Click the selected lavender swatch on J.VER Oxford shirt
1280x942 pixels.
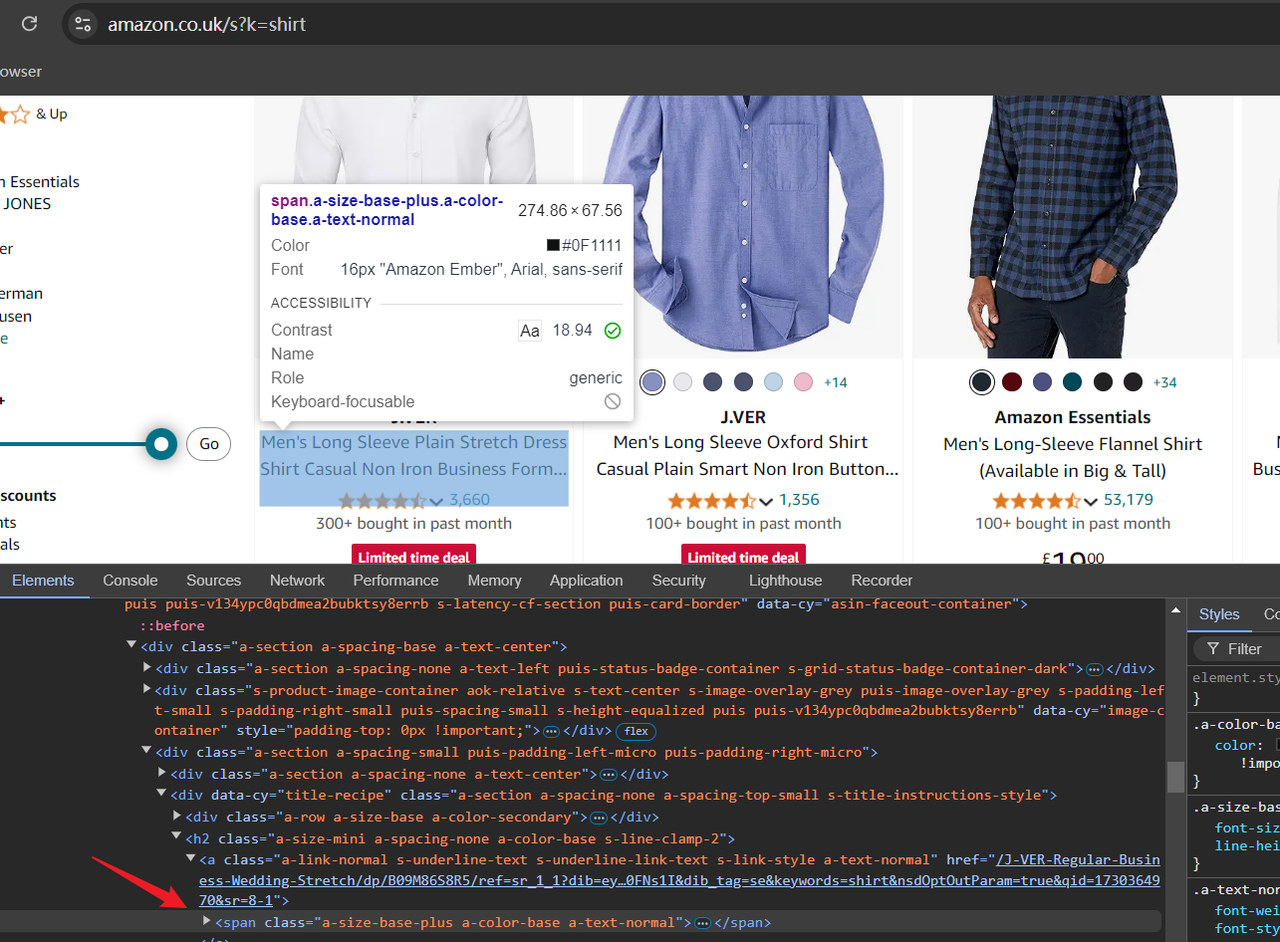(x=652, y=382)
